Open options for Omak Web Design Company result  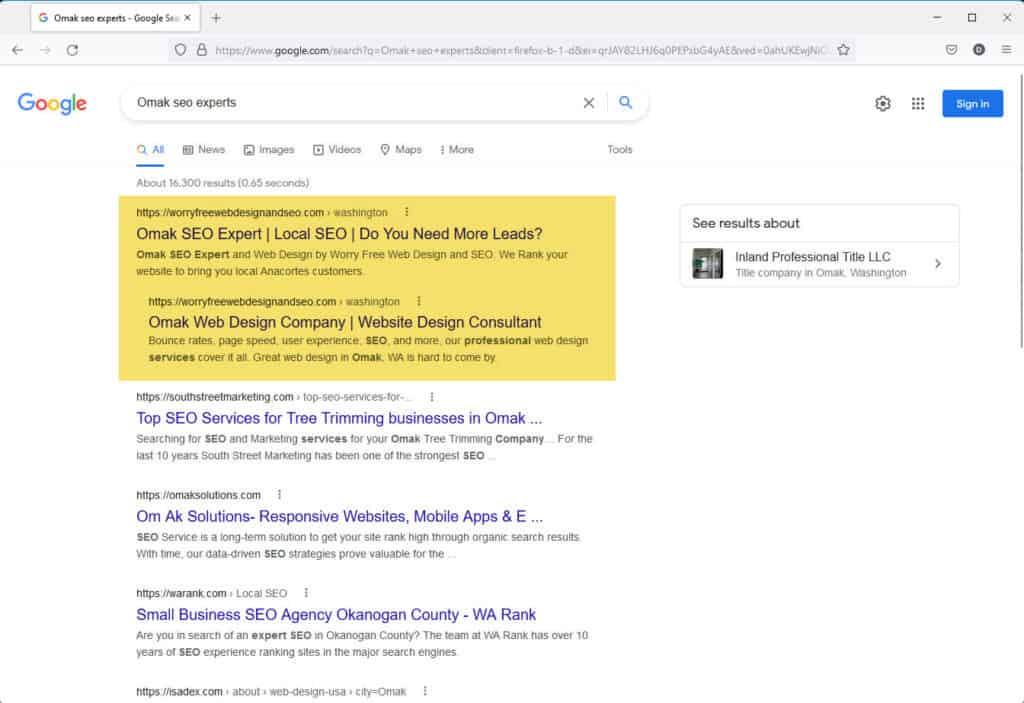(419, 301)
